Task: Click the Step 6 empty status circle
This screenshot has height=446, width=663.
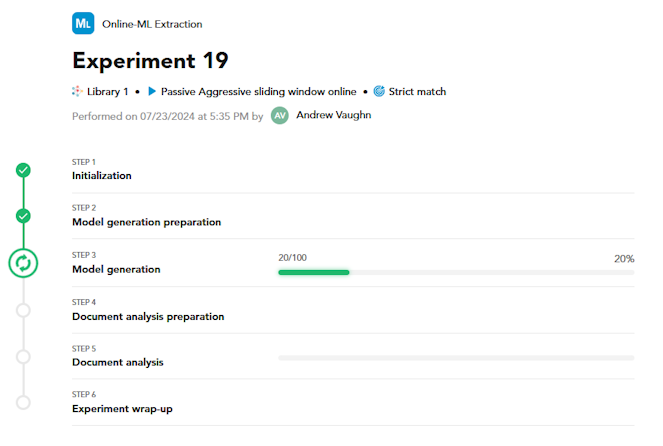Action: (23, 402)
